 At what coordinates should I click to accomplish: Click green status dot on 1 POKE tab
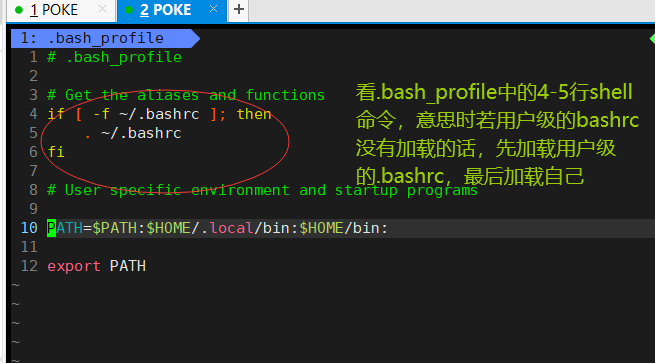click(x=19, y=10)
